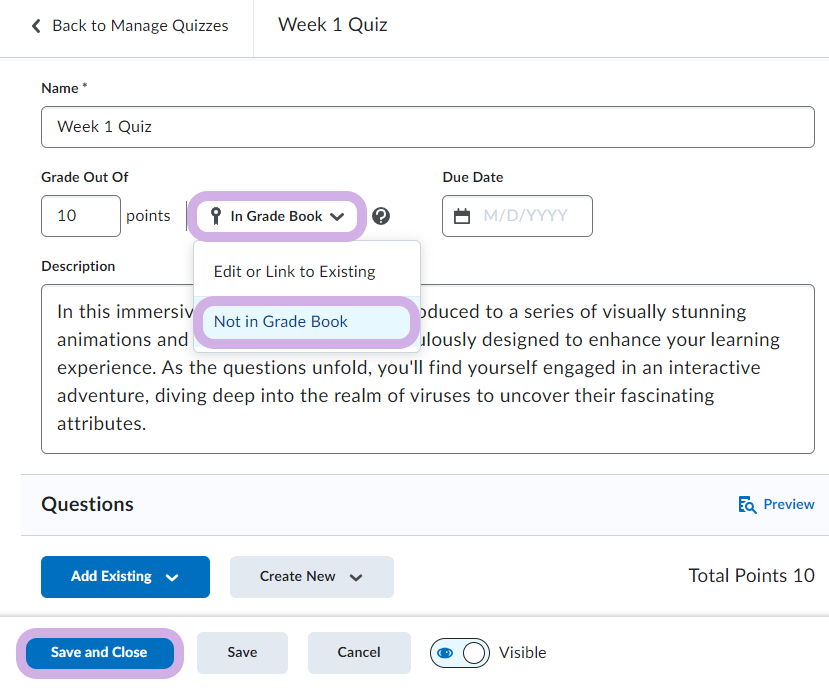Click the back chevron arrow icon

(x=37, y=26)
